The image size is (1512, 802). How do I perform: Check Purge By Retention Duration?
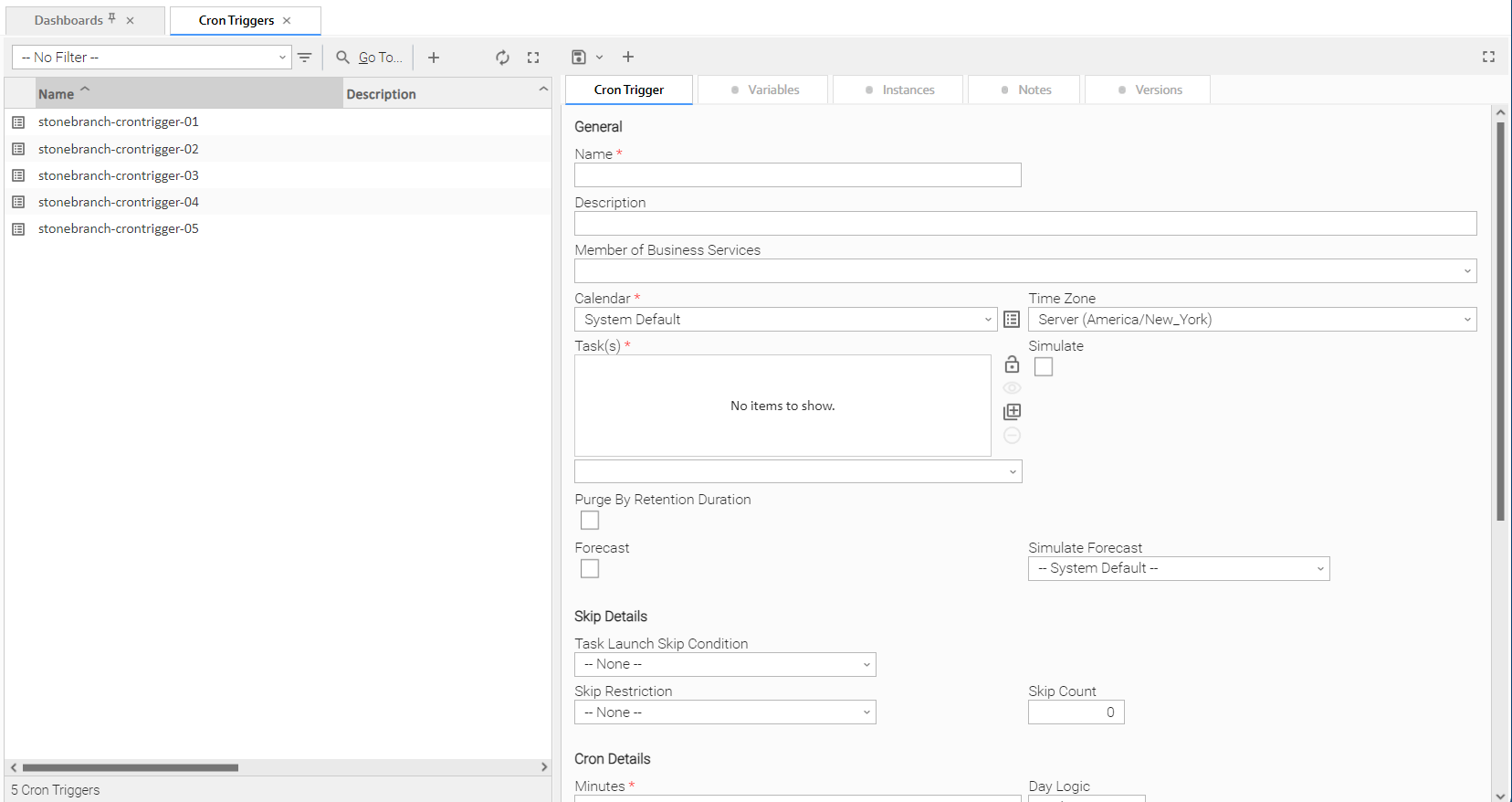click(x=590, y=521)
